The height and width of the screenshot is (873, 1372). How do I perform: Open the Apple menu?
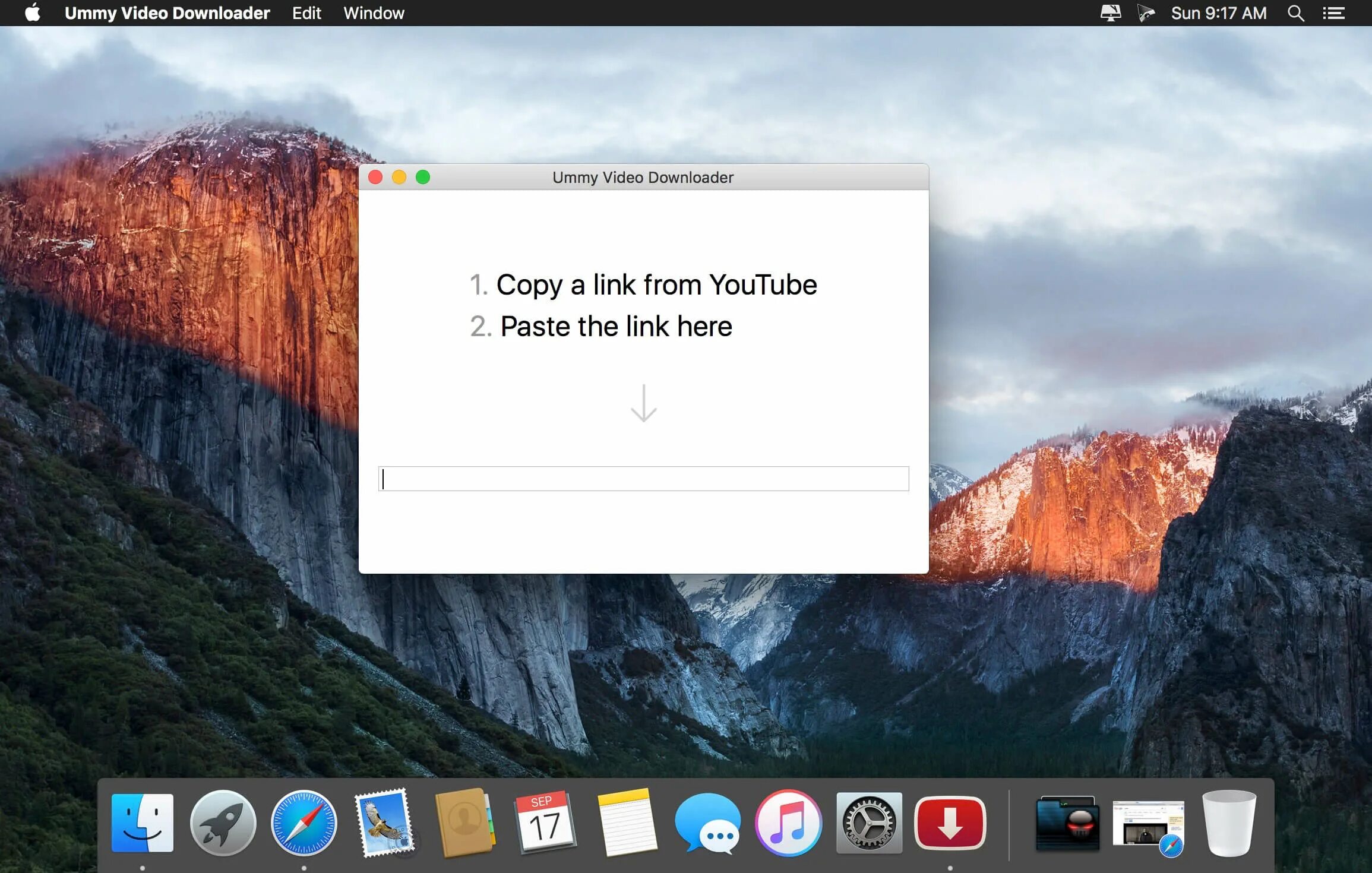tap(33, 13)
